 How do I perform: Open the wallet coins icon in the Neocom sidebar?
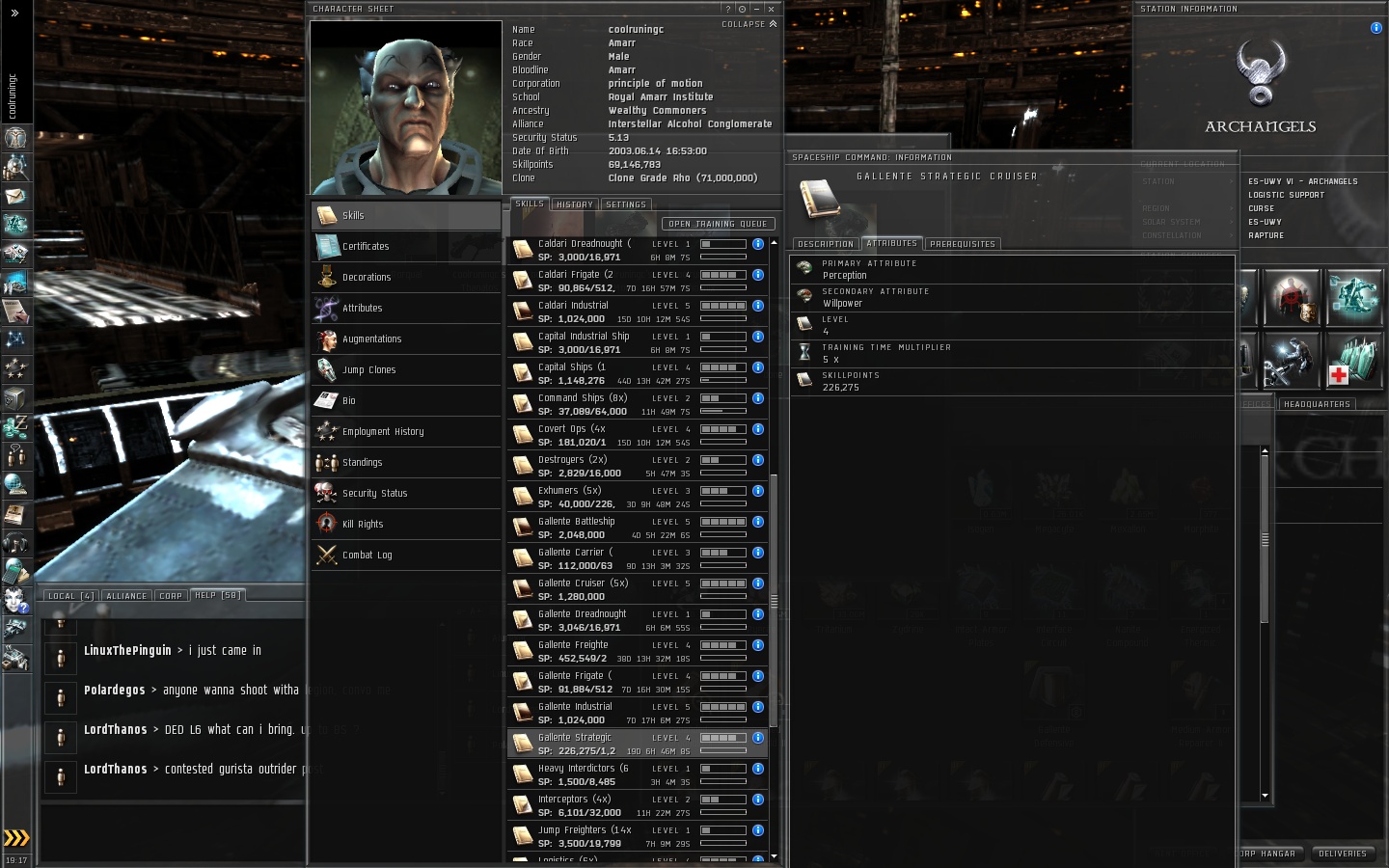(x=15, y=427)
